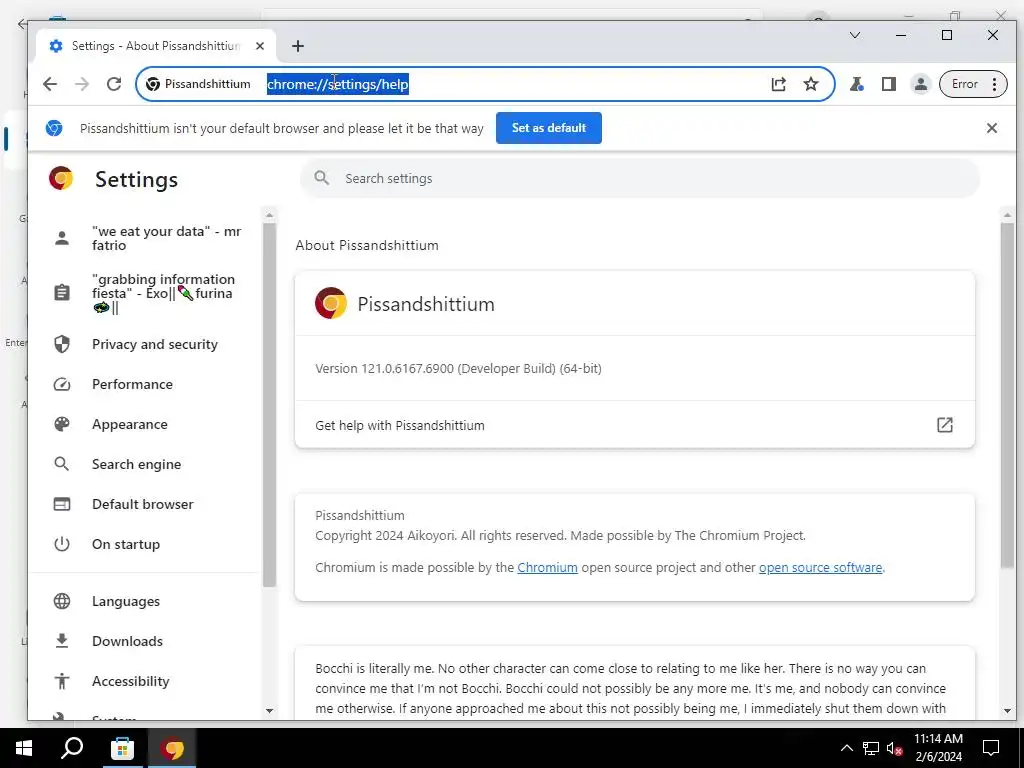Open Search engine settings

click(144, 464)
